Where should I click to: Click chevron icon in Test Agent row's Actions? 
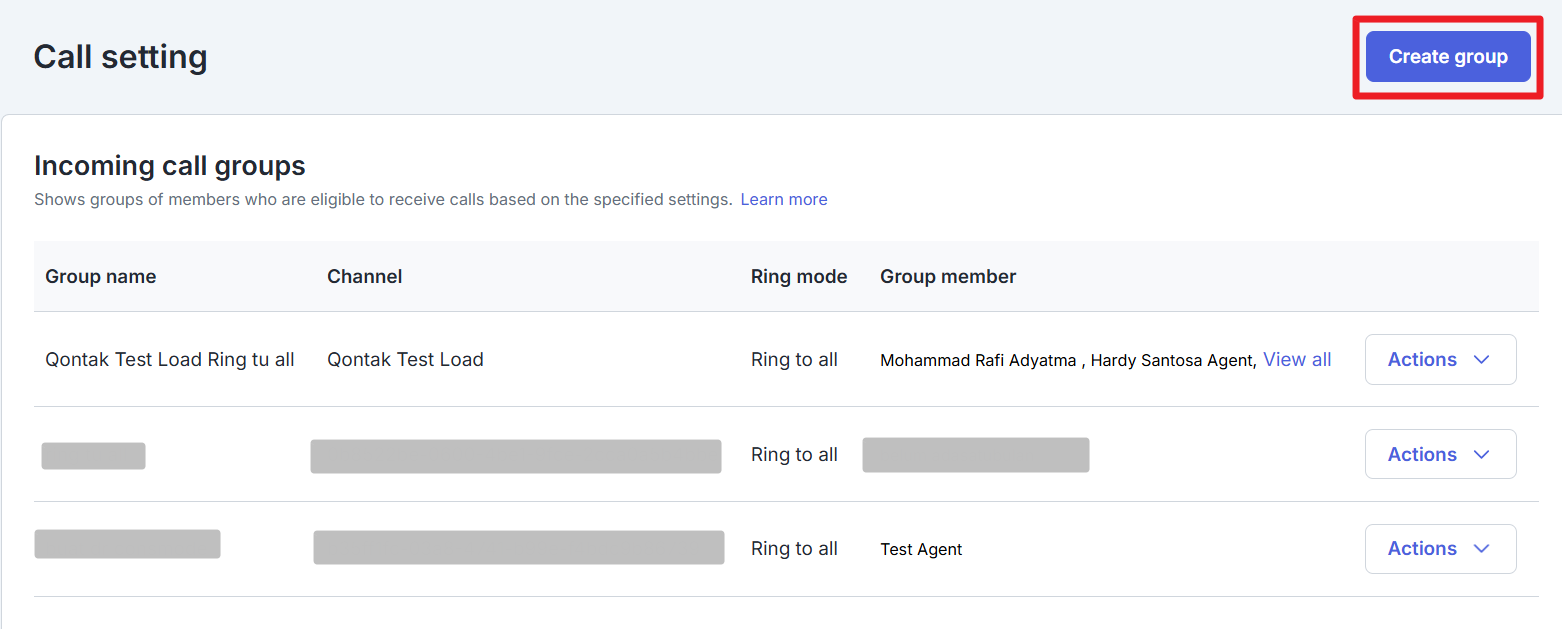[1482, 549]
